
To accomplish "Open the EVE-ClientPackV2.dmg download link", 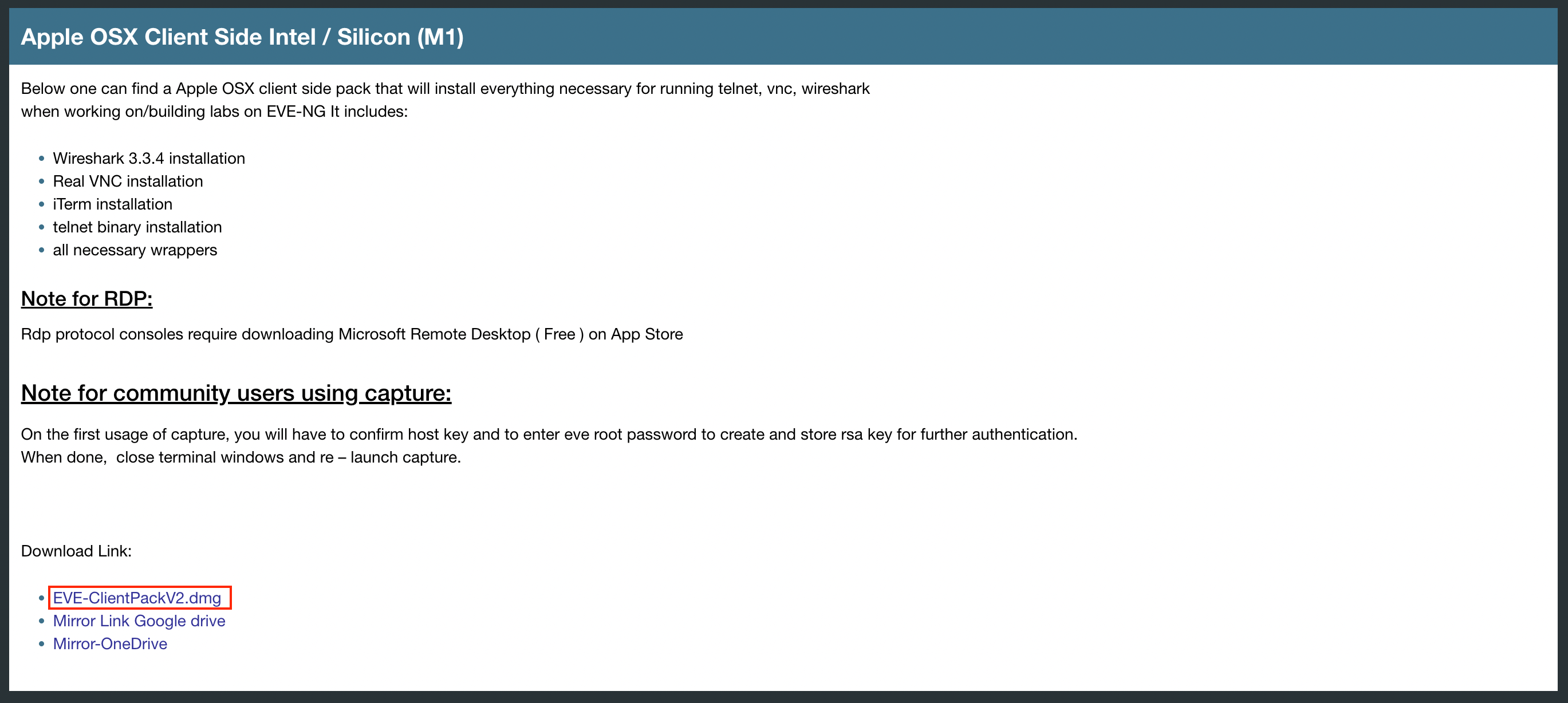I will point(137,598).
